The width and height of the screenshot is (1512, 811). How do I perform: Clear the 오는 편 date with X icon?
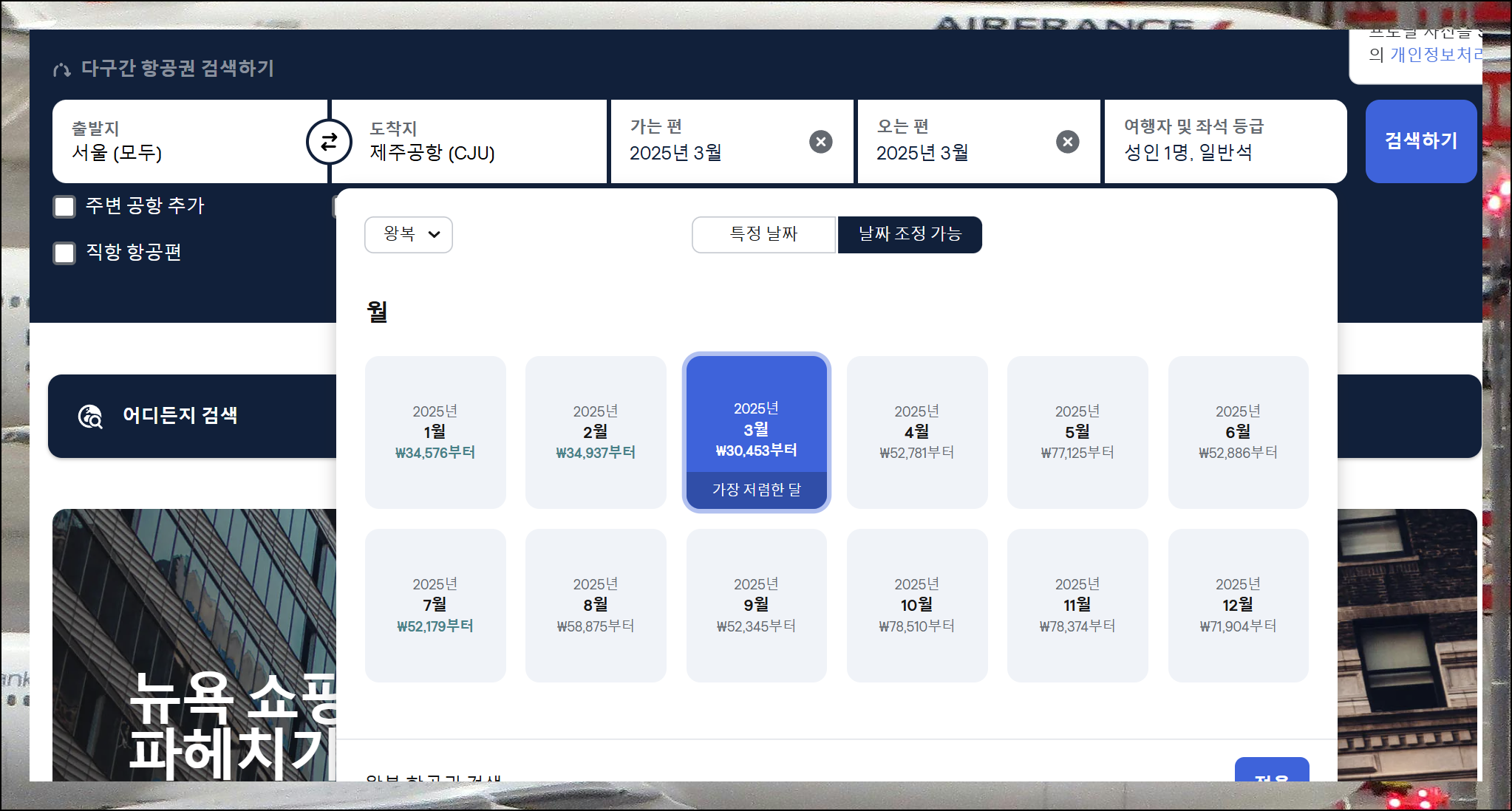[x=1067, y=141]
